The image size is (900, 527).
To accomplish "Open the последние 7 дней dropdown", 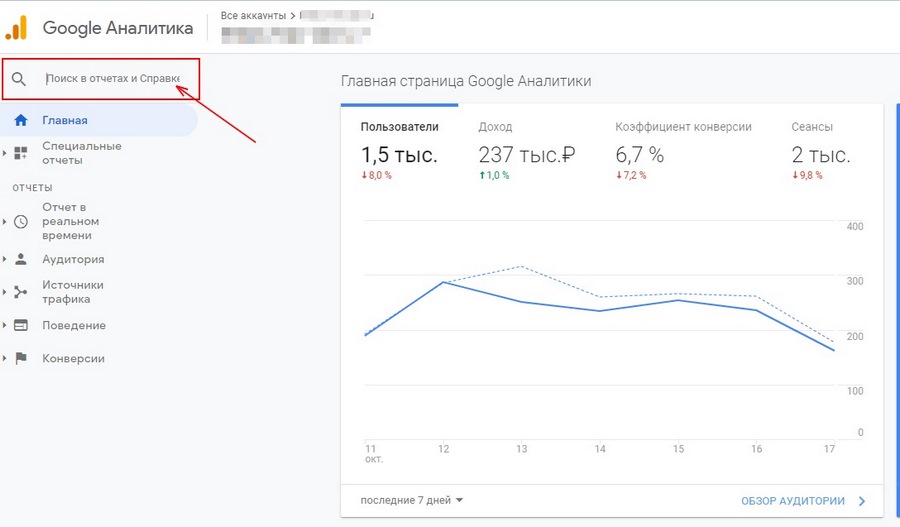I will click(412, 500).
